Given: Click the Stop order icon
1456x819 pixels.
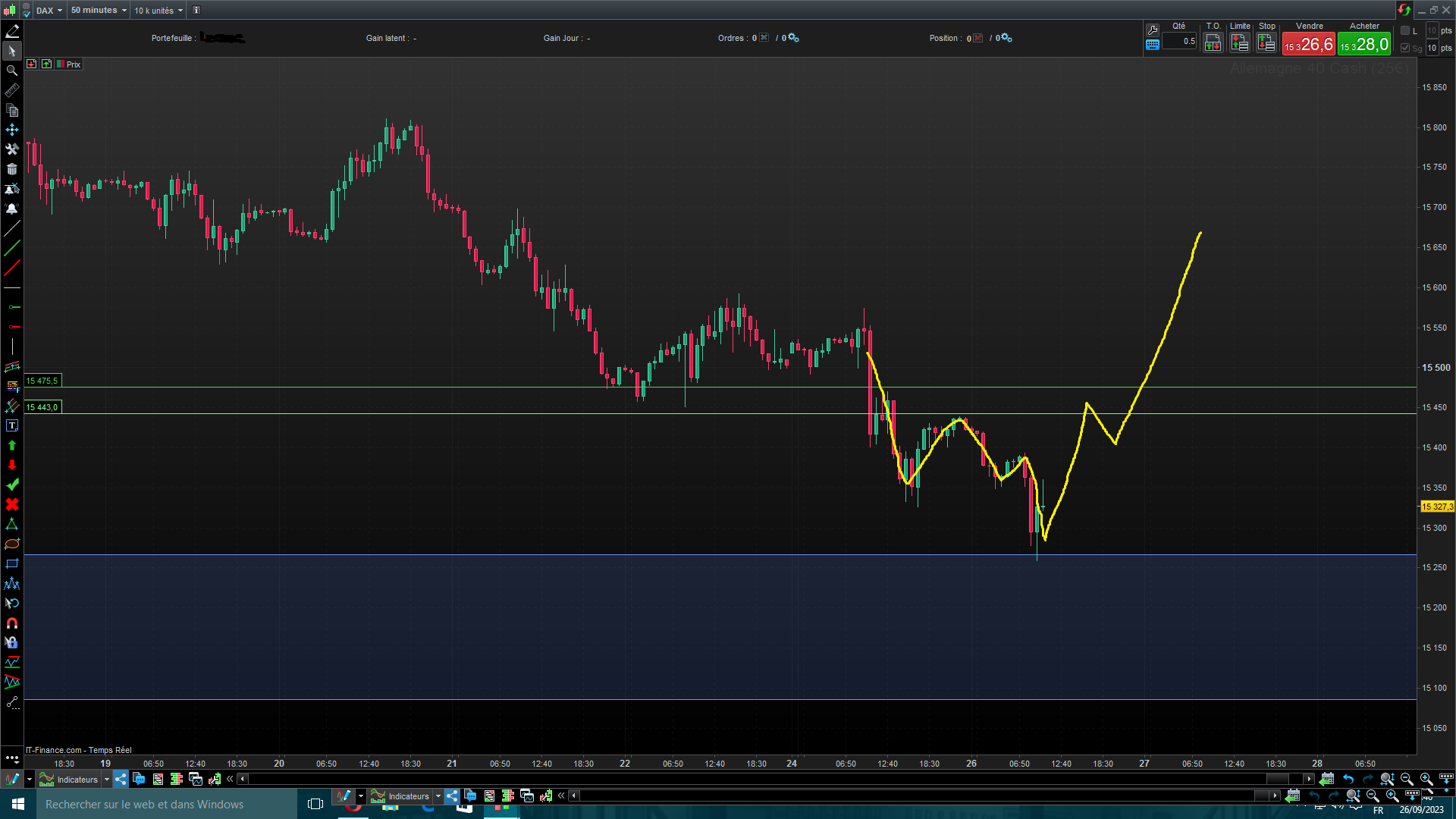Looking at the screenshot, I should click(1266, 42).
